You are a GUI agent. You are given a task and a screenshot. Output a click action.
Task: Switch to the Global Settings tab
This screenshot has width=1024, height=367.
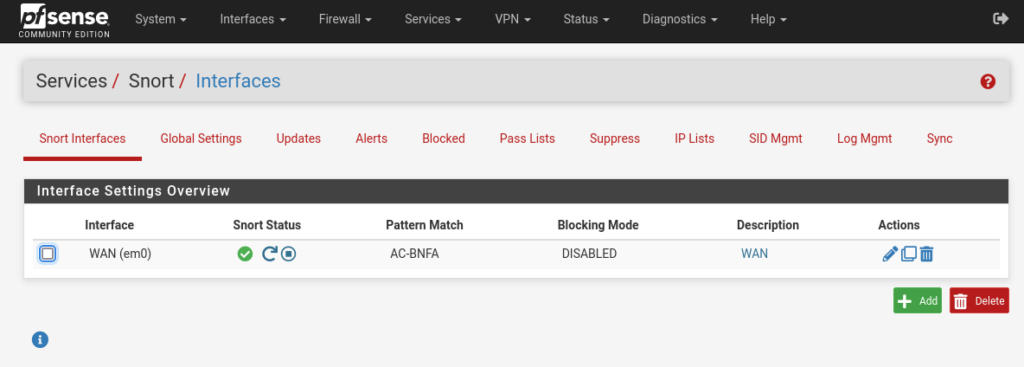pyautogui.click(x=201, y=138)
